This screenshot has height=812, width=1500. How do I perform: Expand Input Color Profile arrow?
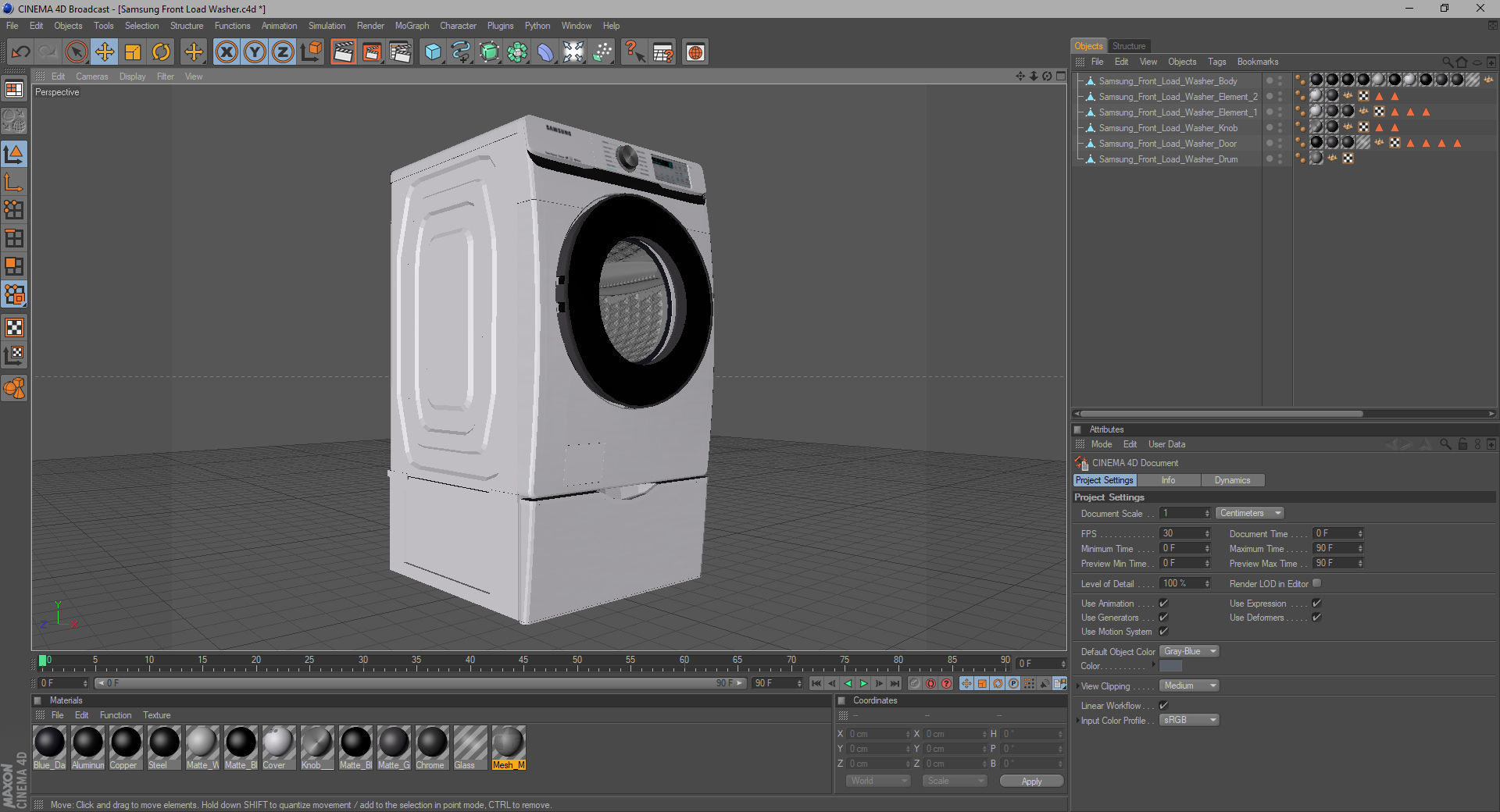point(1077,721)
